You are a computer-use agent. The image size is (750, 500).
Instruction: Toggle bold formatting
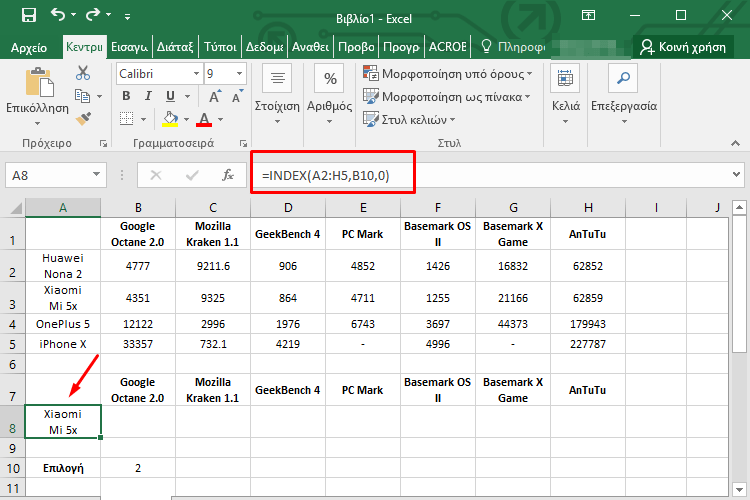click(126, 96)
